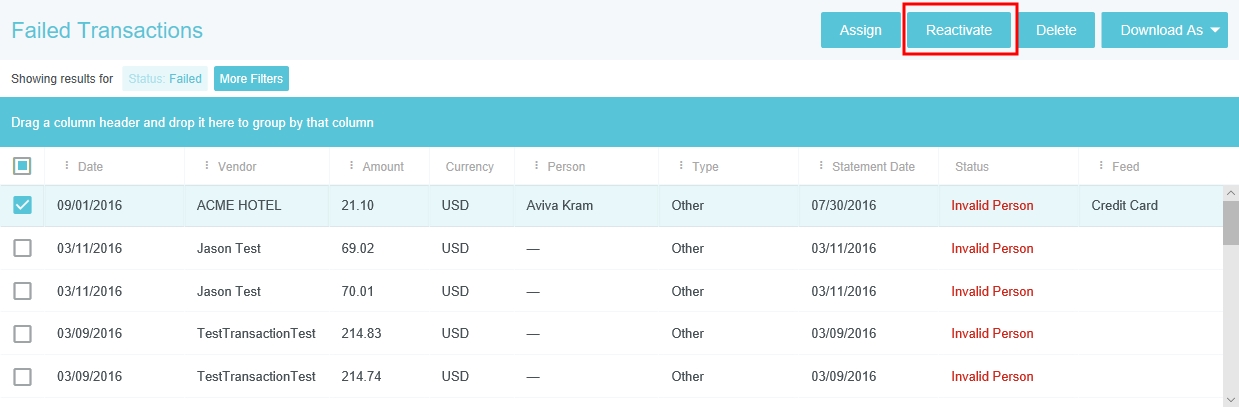Open the Type column menu icon

(681, 166)
